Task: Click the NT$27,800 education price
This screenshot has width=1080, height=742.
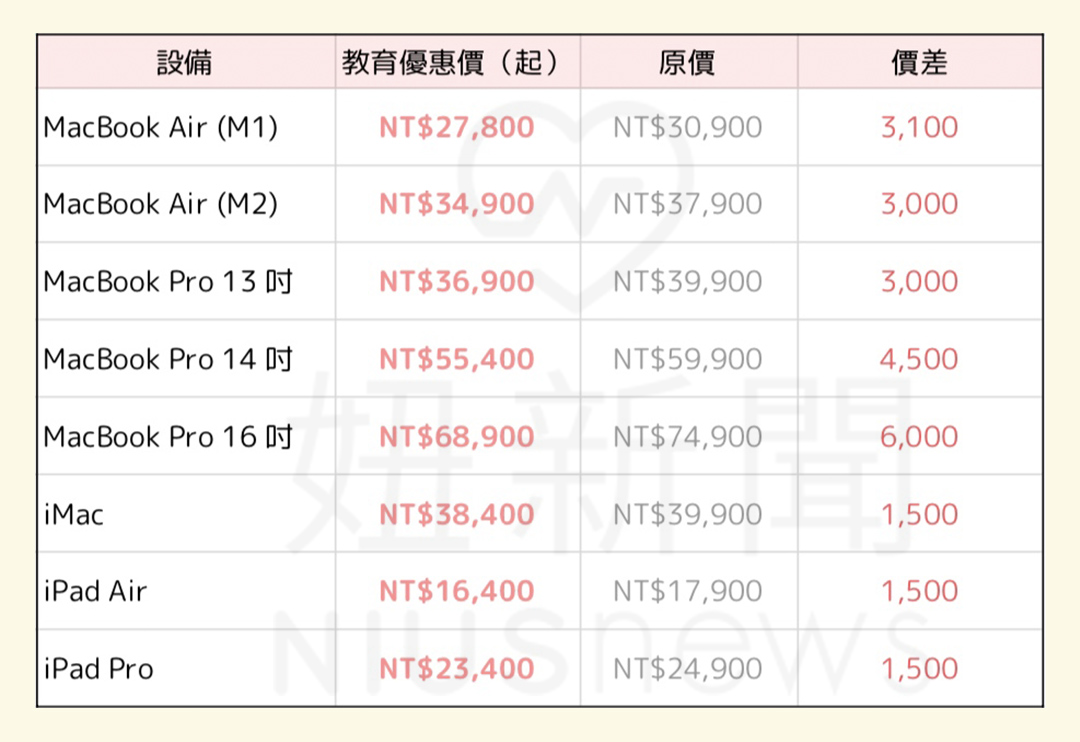Action: [457, 127]
